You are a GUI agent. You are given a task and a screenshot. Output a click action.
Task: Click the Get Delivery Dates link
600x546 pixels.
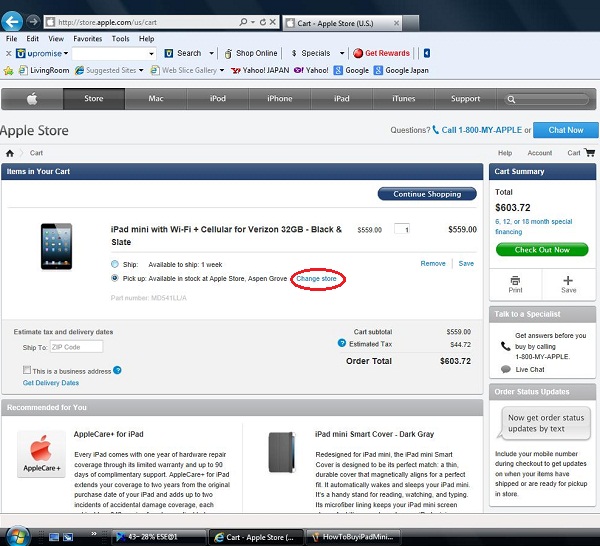coord(51,383)
